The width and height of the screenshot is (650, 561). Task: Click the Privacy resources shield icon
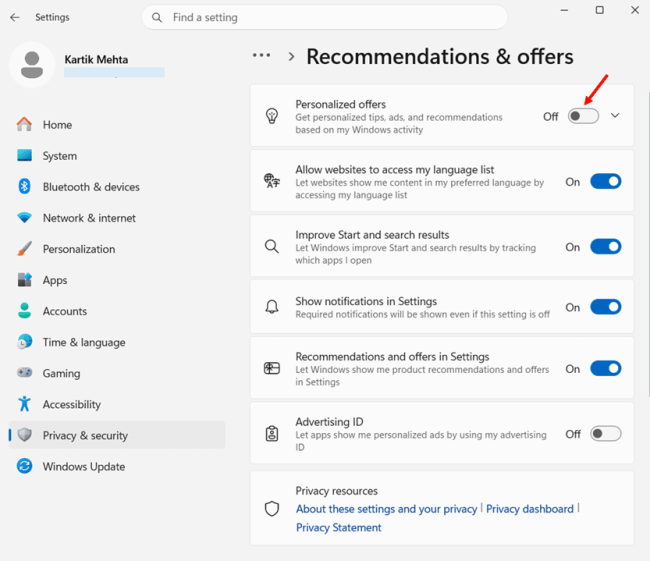[x=272, y=509]
